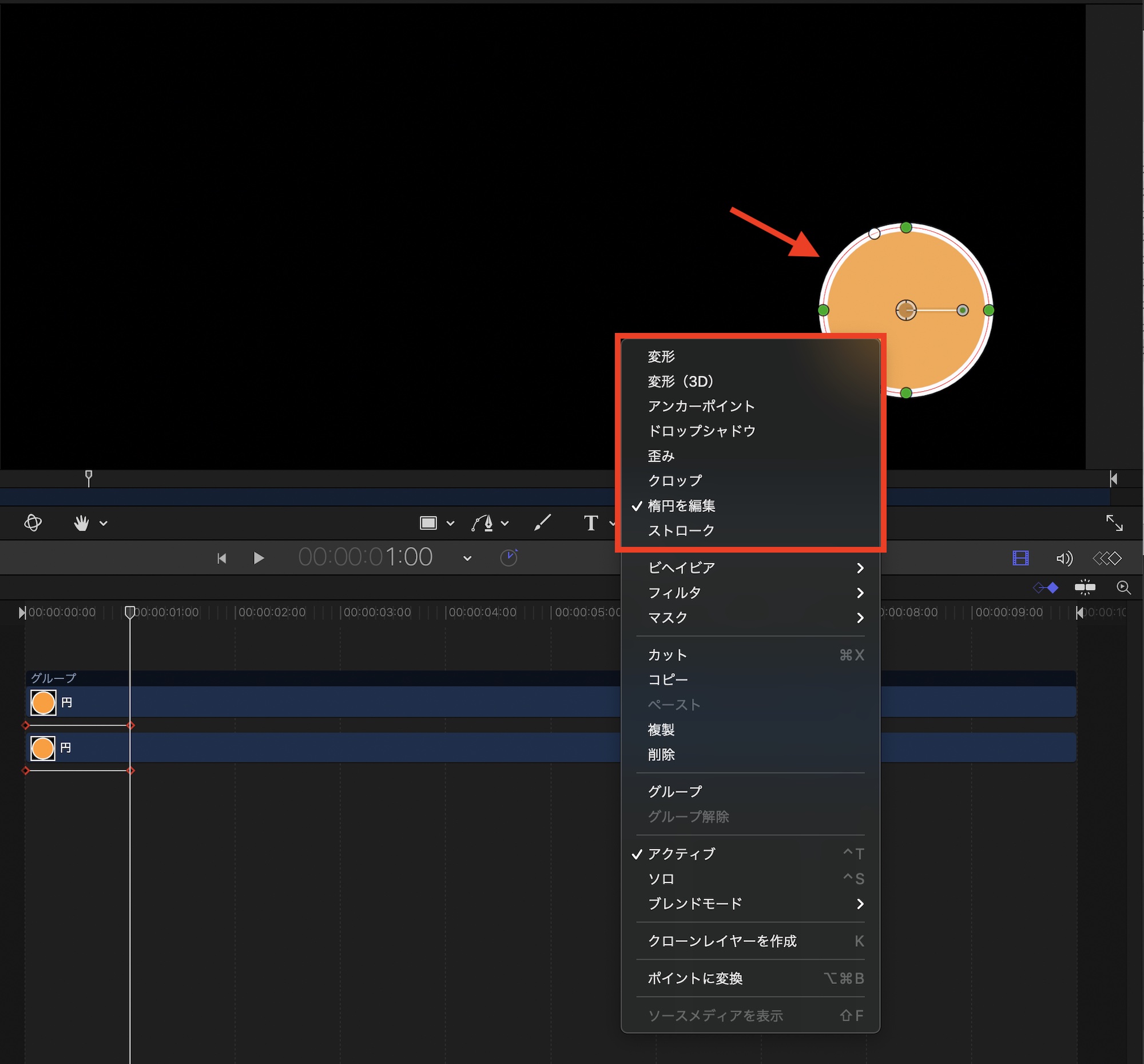
Task: Select the 3D transform tool icon
Action: click(33, 522)
